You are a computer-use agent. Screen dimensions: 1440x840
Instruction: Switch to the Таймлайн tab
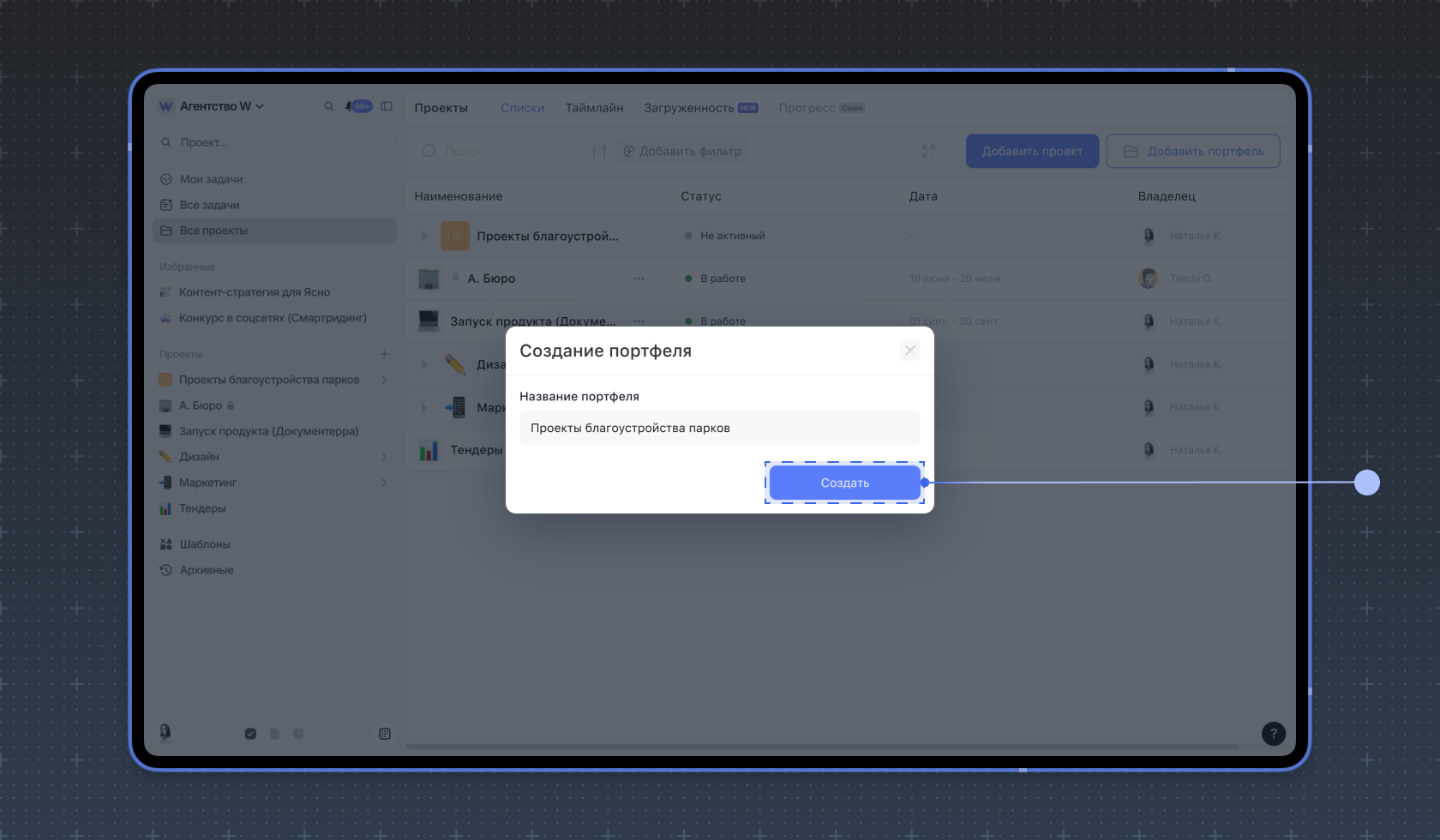[594, 108]
